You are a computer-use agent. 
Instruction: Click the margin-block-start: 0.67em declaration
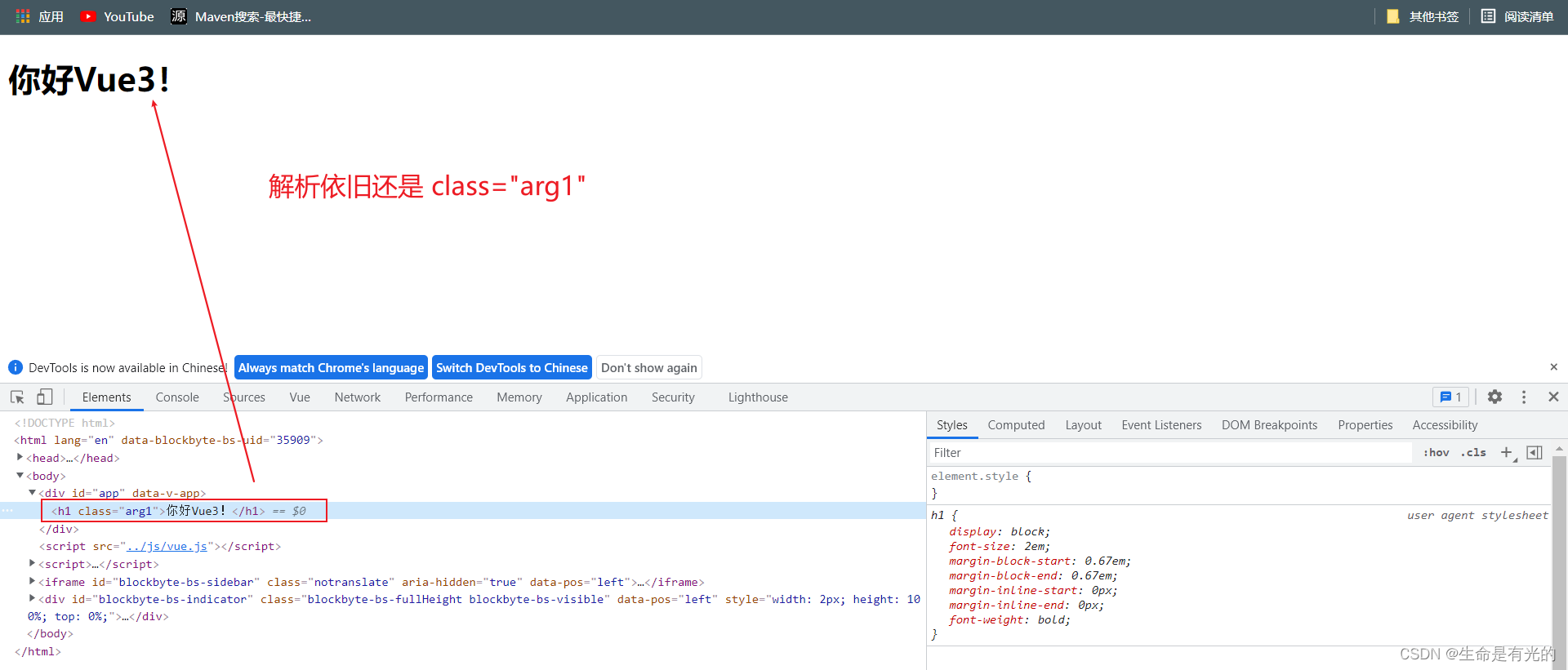[1040, 561]
